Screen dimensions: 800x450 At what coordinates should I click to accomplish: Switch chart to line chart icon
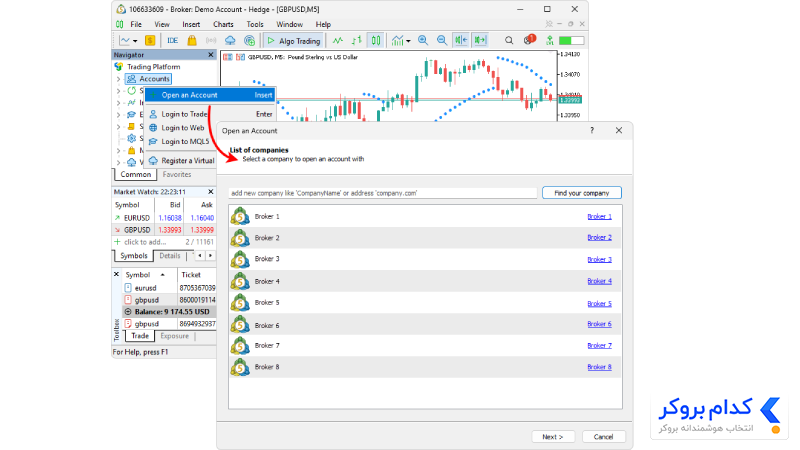337,40
